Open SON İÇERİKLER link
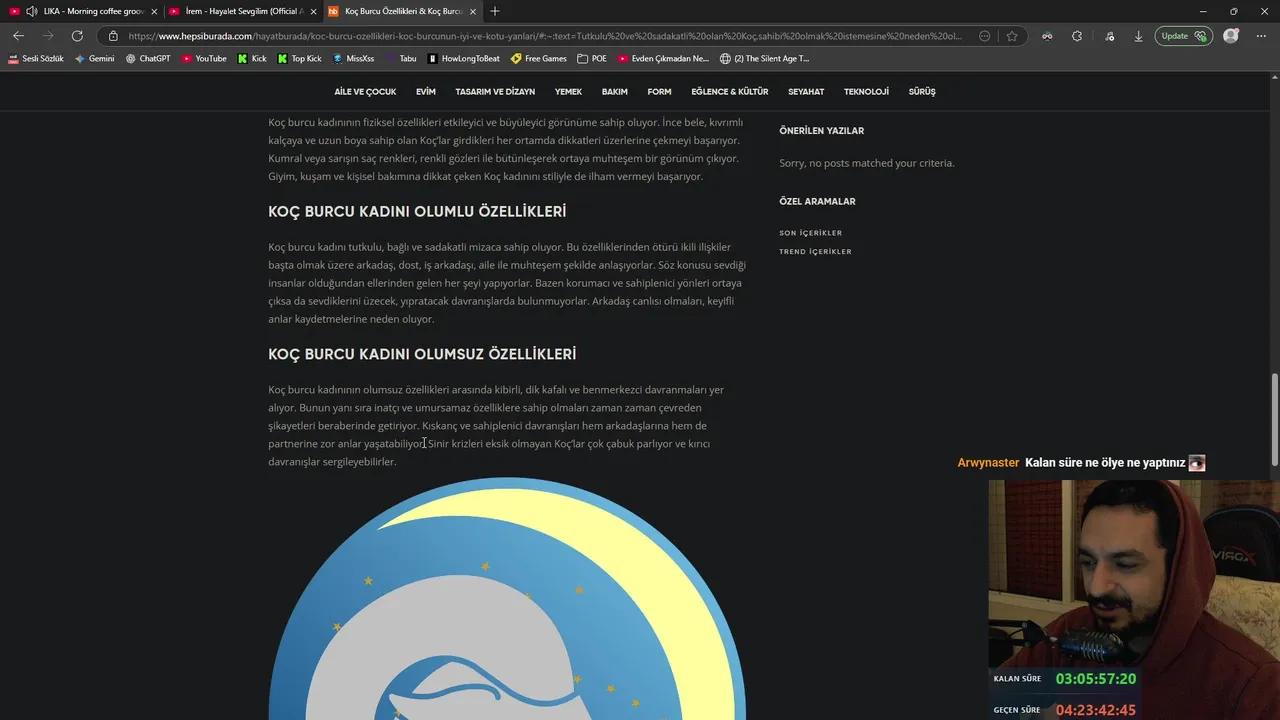 pos(811,233)
